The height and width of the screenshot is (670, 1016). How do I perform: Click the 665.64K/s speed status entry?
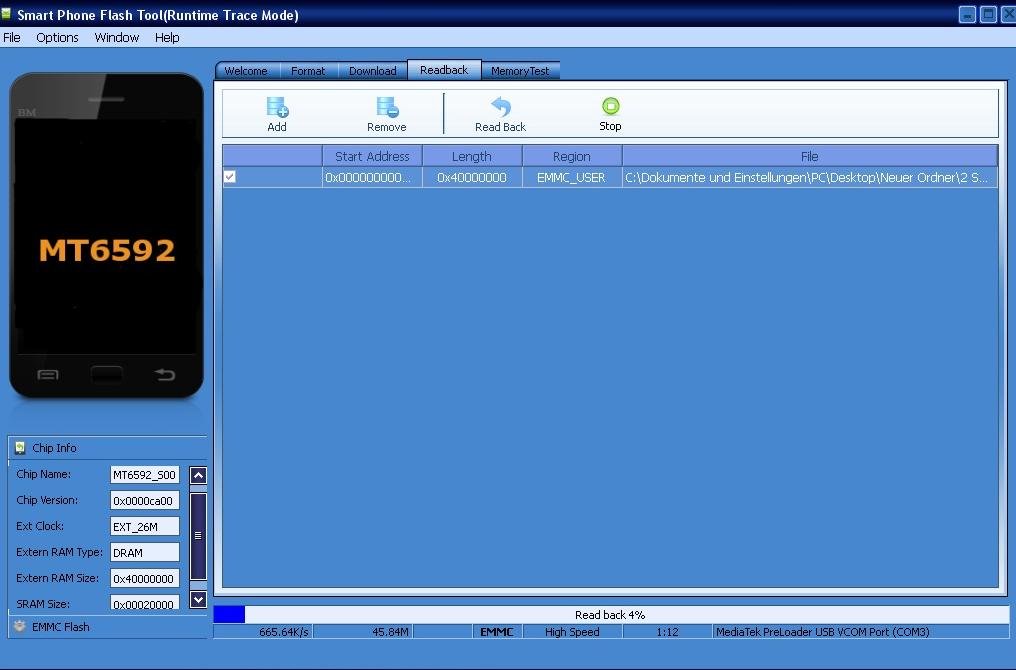263,632
